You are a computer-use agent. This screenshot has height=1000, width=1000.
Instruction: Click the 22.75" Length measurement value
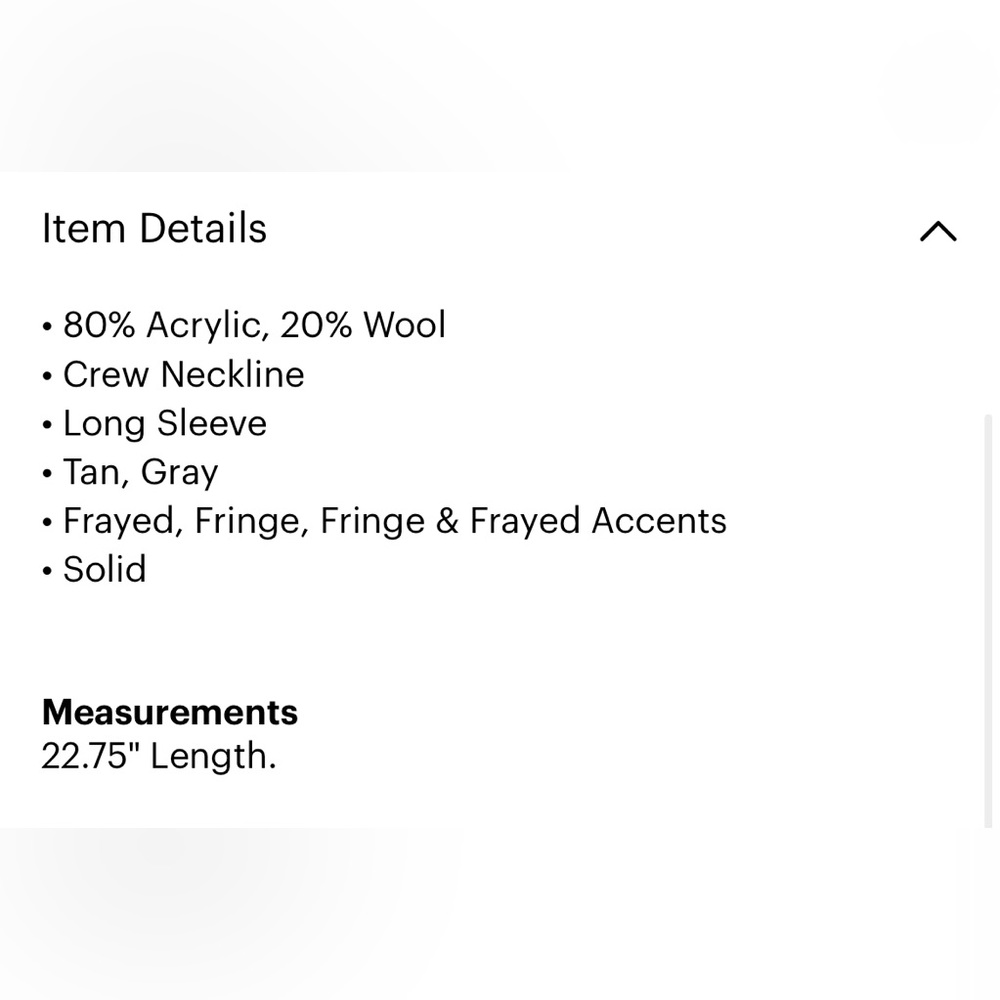tap(158, 756)
